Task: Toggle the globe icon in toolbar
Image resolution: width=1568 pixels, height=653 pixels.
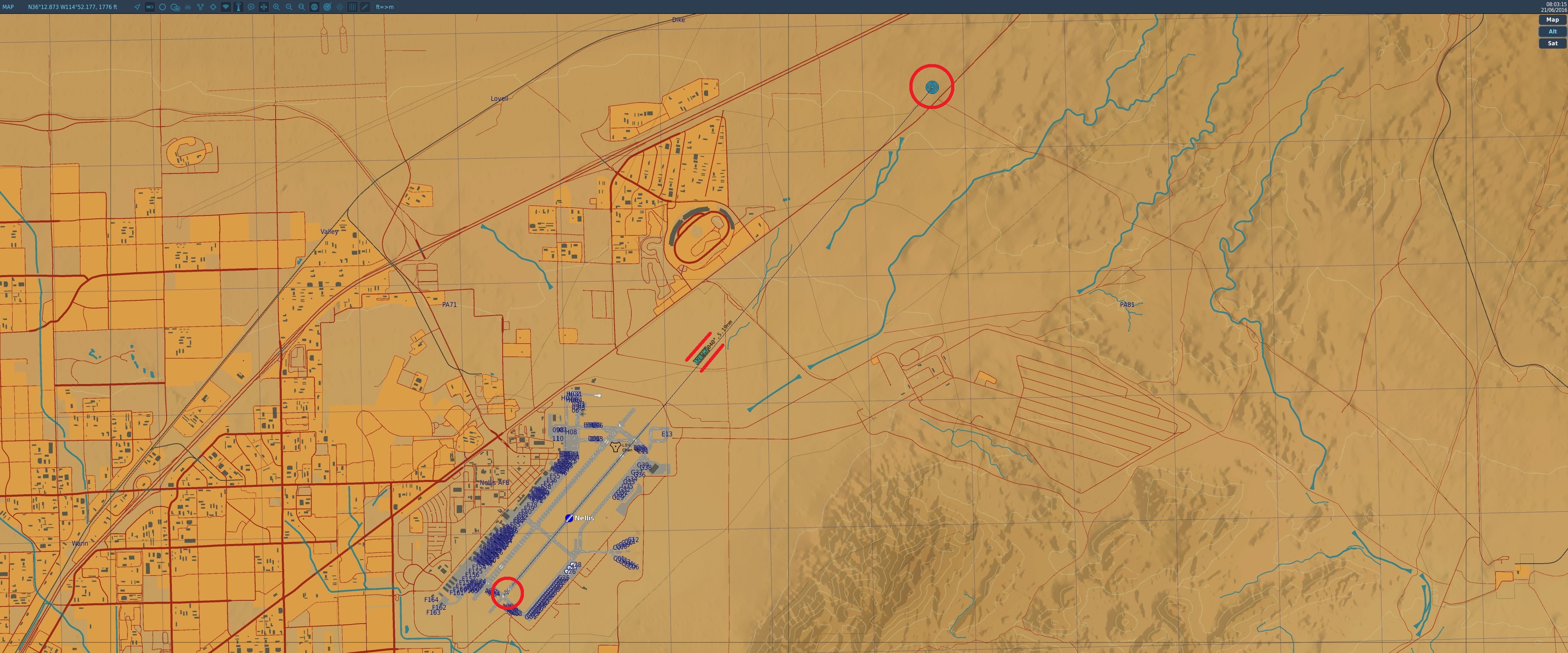Action: click(315, 7)
